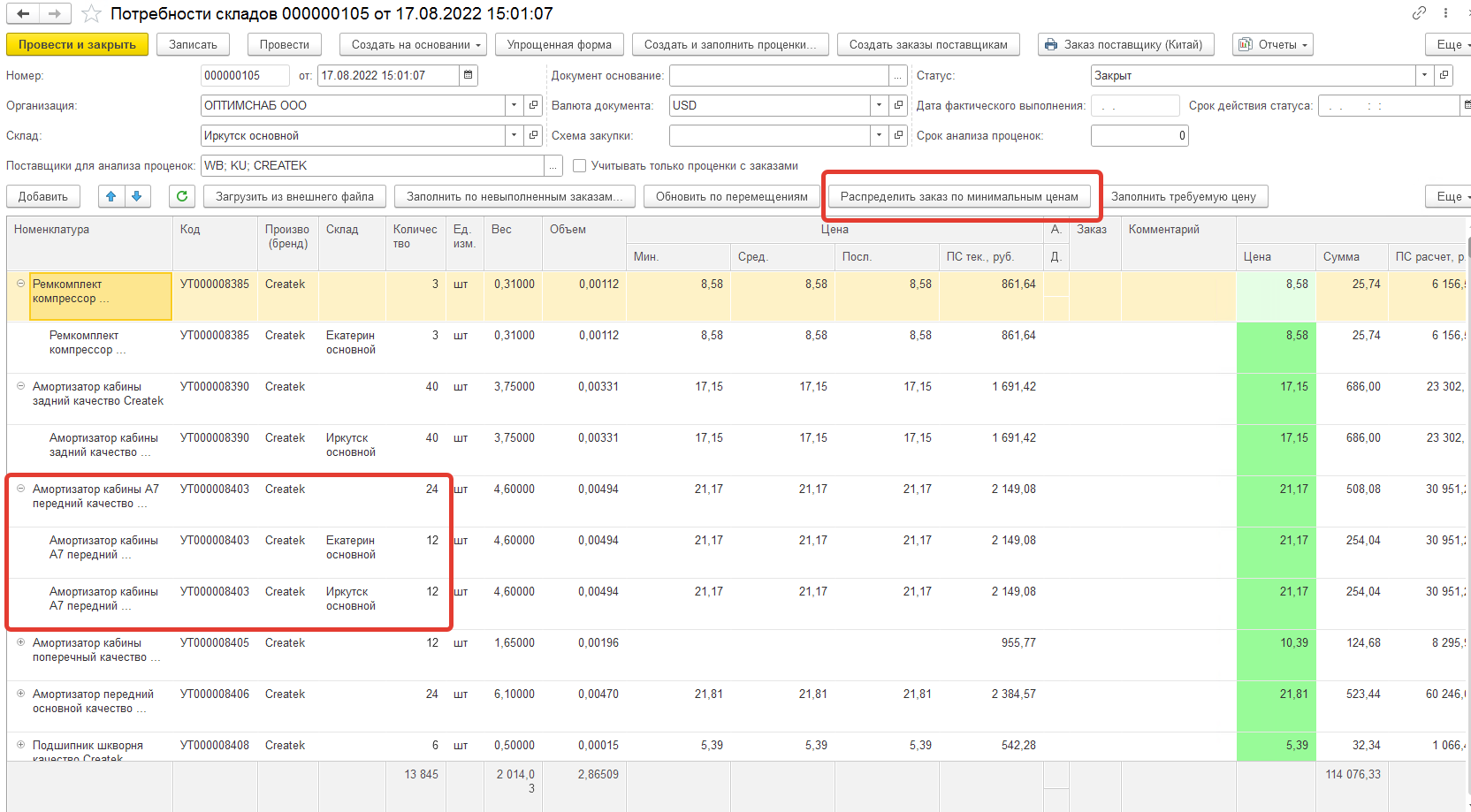1471x812 pixels.
Task: Move row down with blue down arrow
Action: click(137, 196)
